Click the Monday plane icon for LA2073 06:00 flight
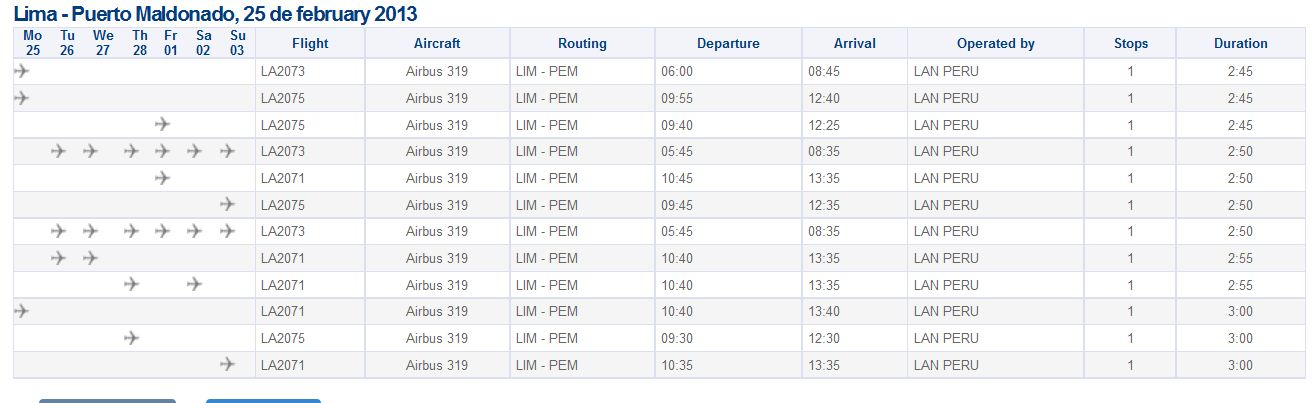 [x=22, y=71]
